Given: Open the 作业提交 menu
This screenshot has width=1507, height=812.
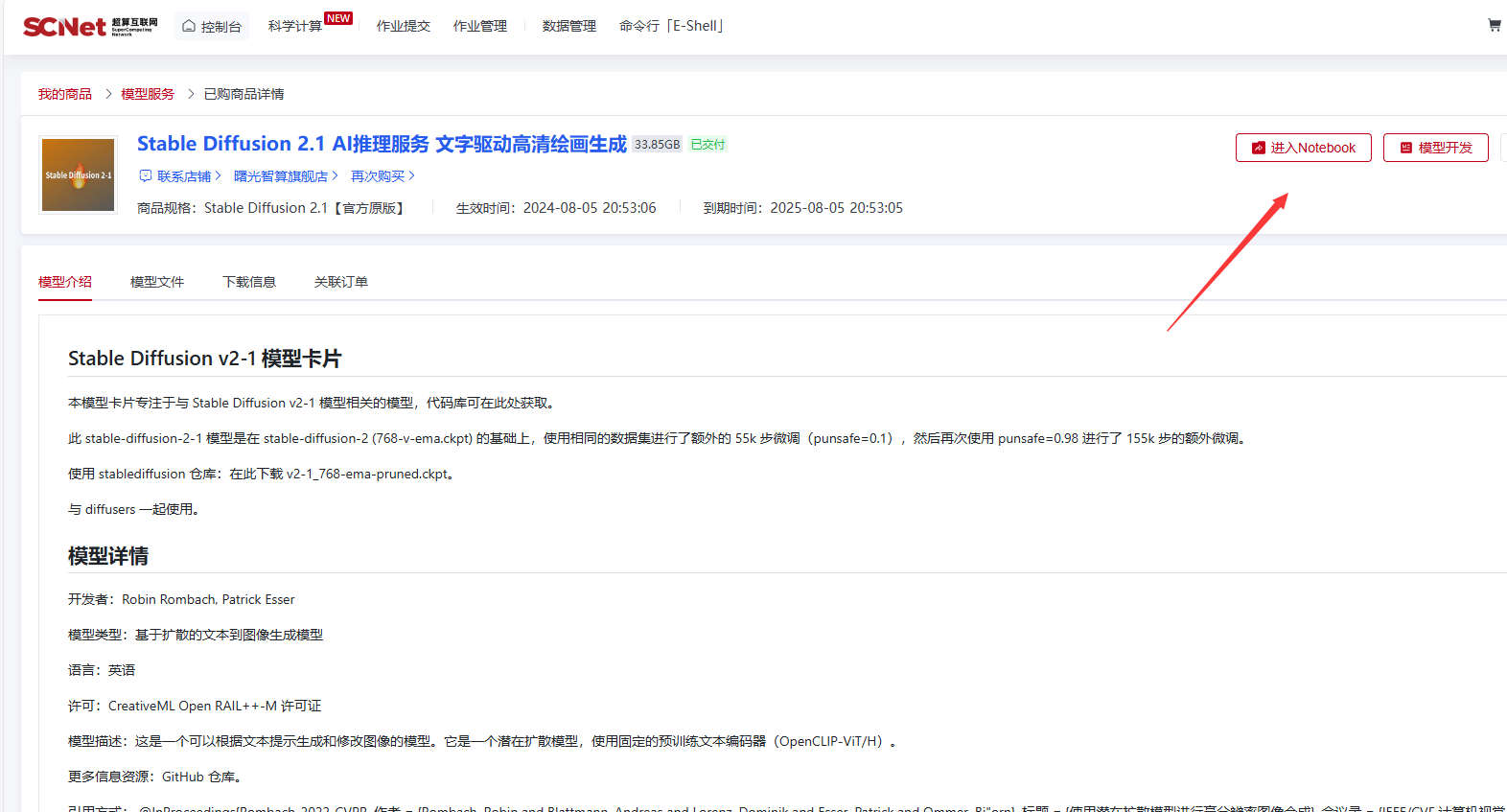Looking at the screenshot, I should tap(404, 26).
